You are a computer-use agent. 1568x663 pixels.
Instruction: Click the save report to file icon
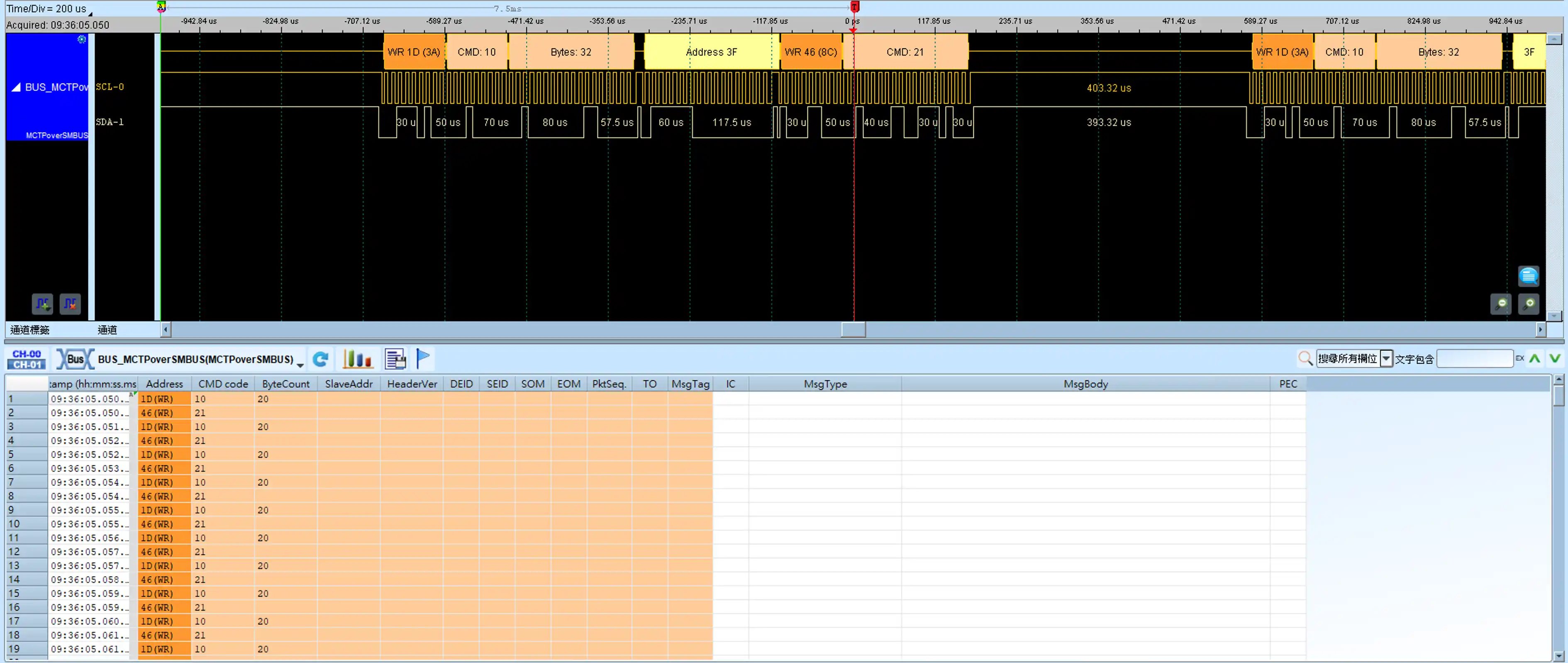coord(395,359)
